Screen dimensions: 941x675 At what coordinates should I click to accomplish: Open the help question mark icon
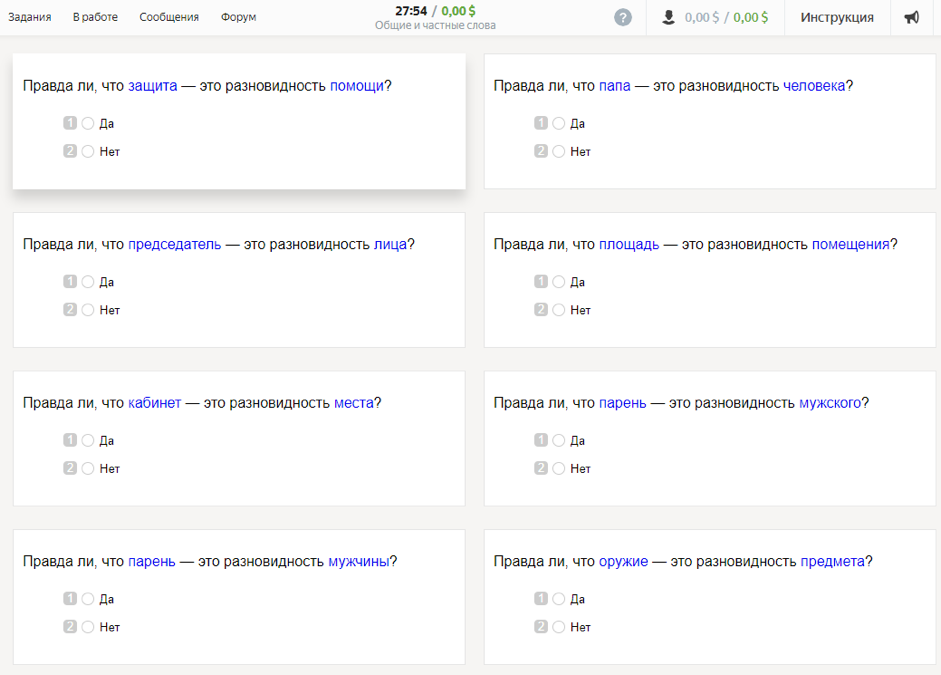(x=623, y=17)
